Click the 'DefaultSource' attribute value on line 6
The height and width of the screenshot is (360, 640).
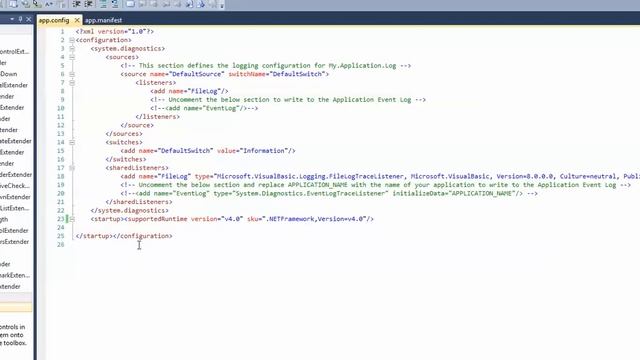197,74
